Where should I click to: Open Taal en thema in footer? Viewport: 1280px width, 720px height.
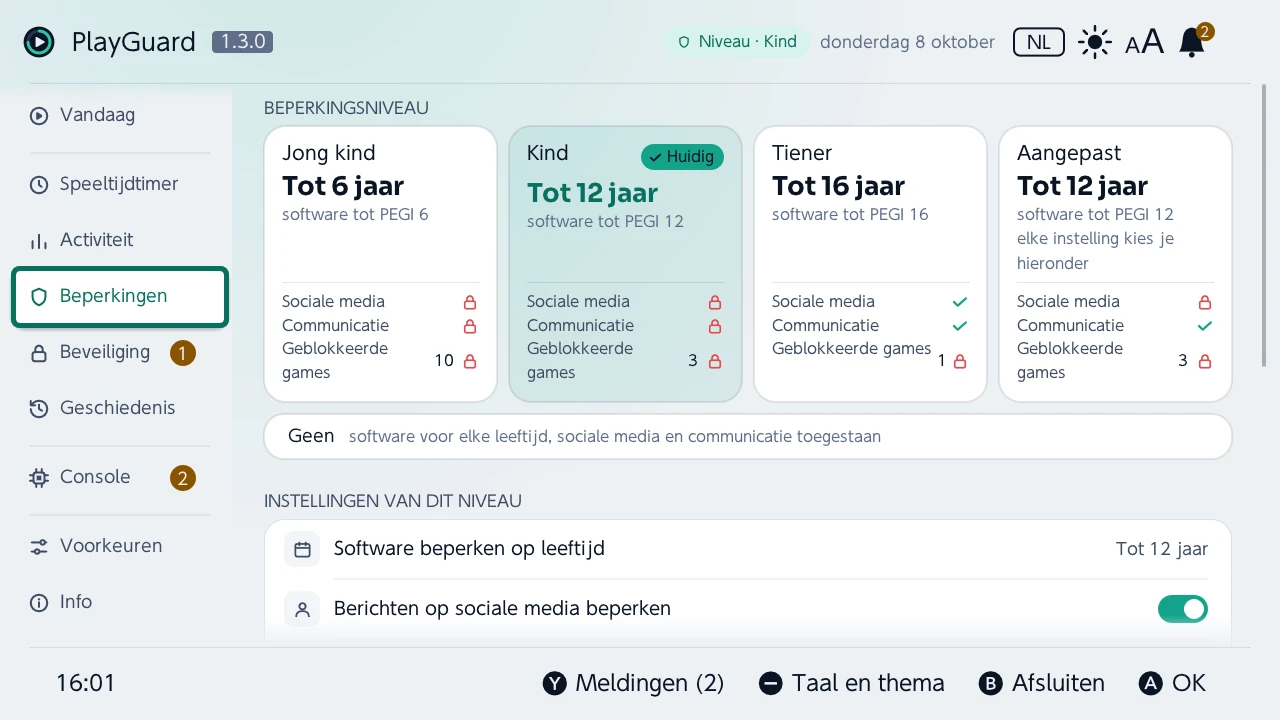[851, 683]
